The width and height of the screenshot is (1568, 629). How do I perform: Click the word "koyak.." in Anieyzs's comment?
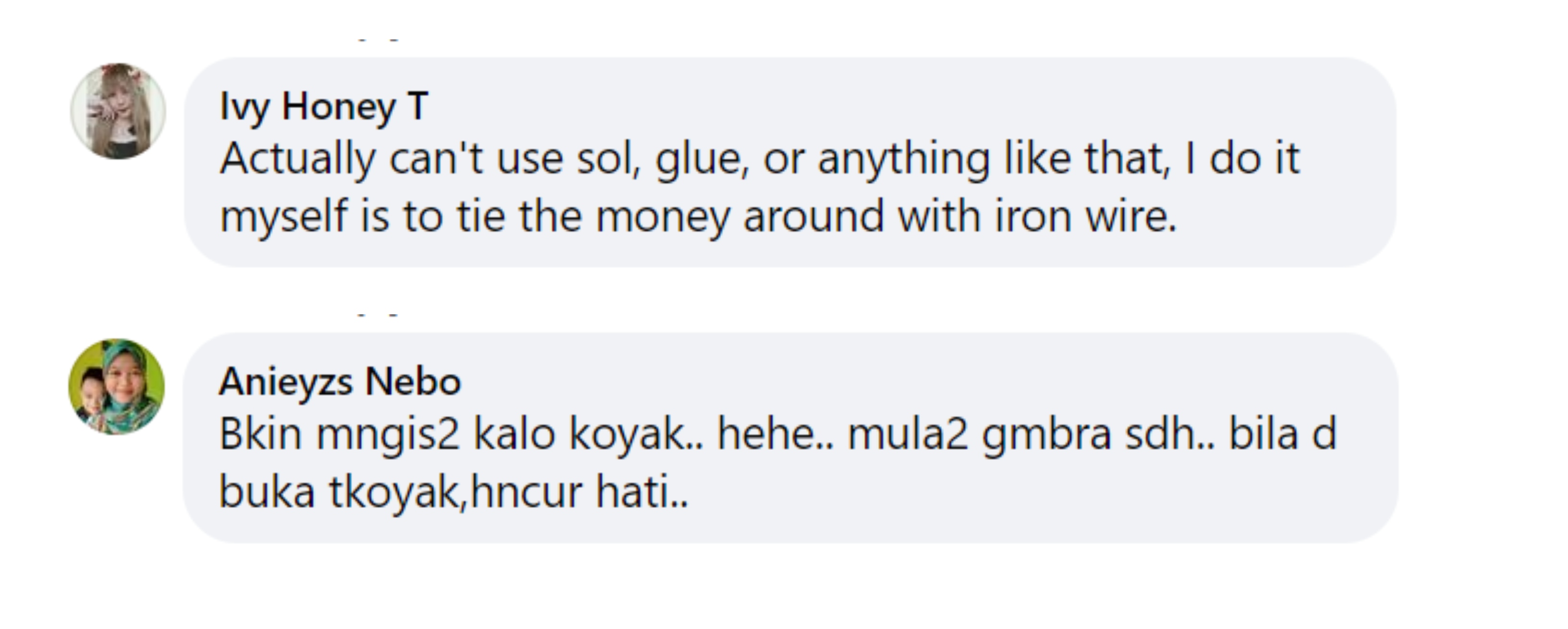[636, 434]
